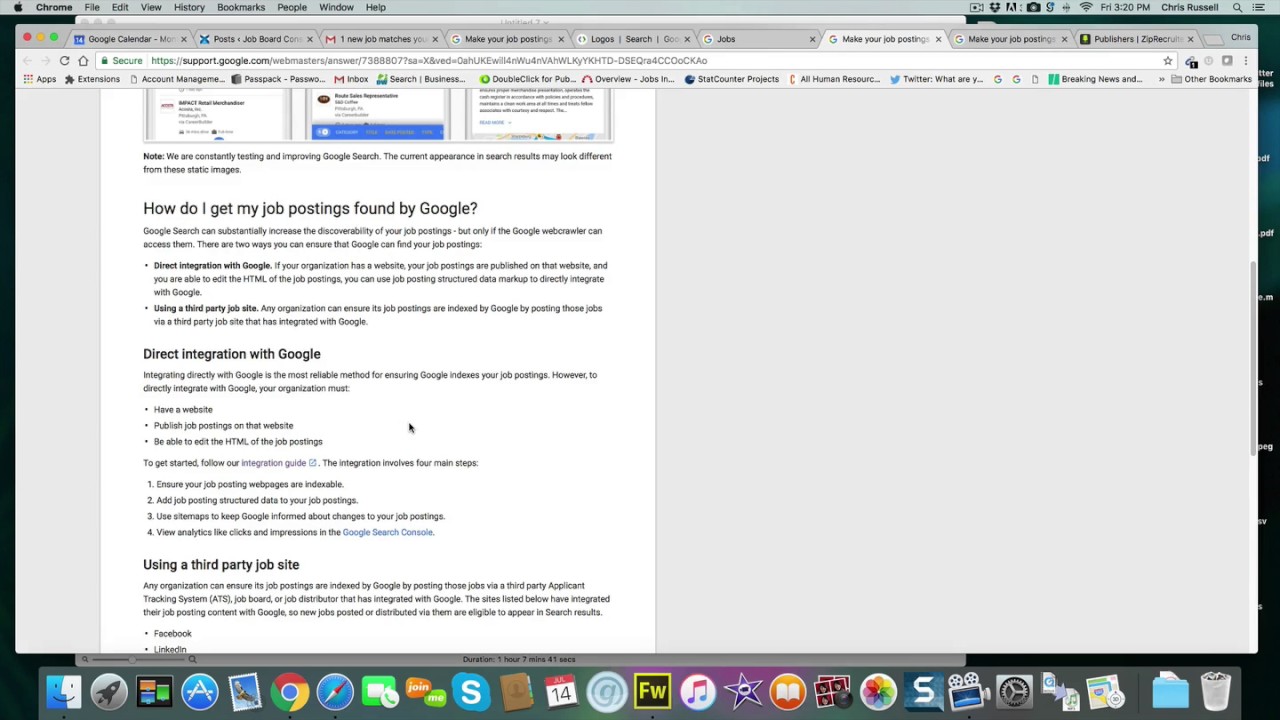This screenshot has width=1280, height=720.
Task: Open the Apple menu
Action: coord(17,7)
